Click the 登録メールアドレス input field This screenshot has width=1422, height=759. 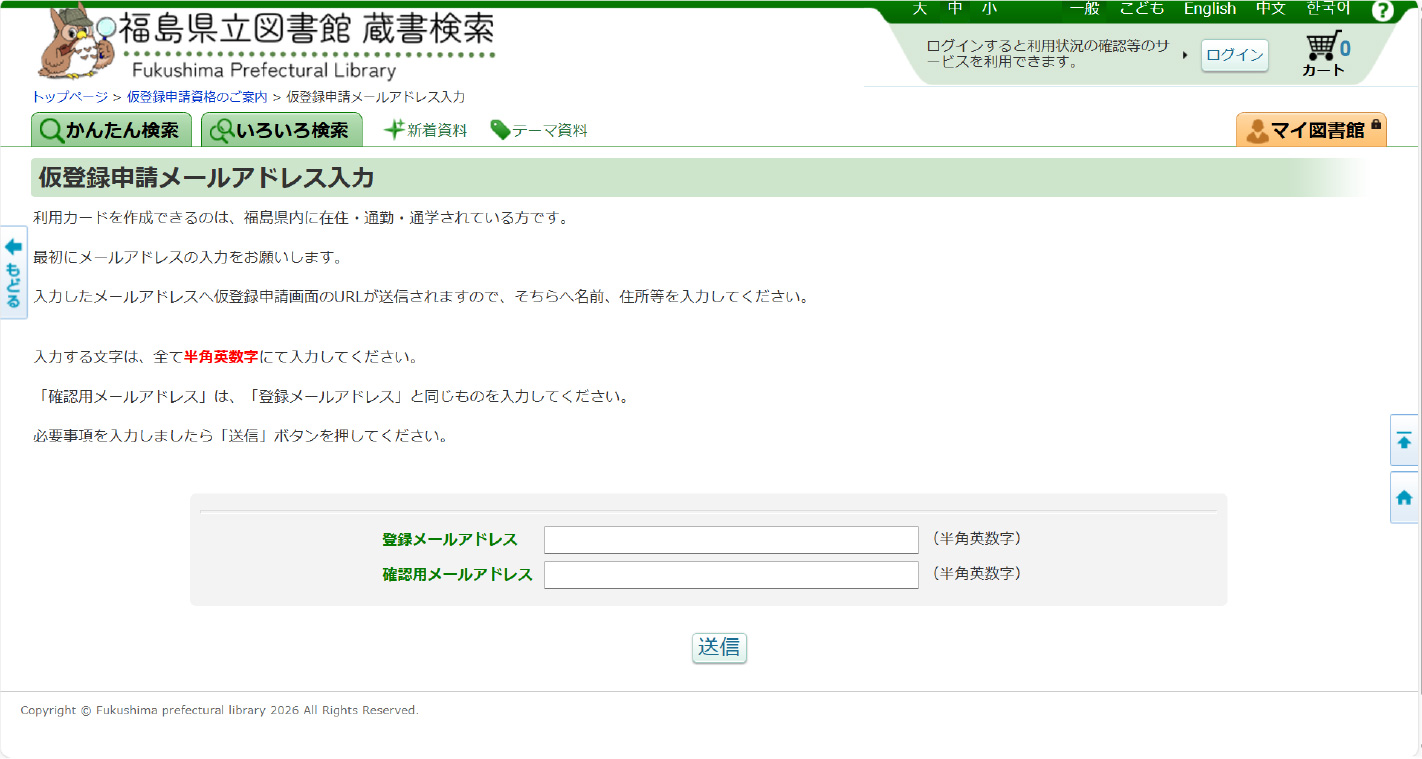pos(730,540)
